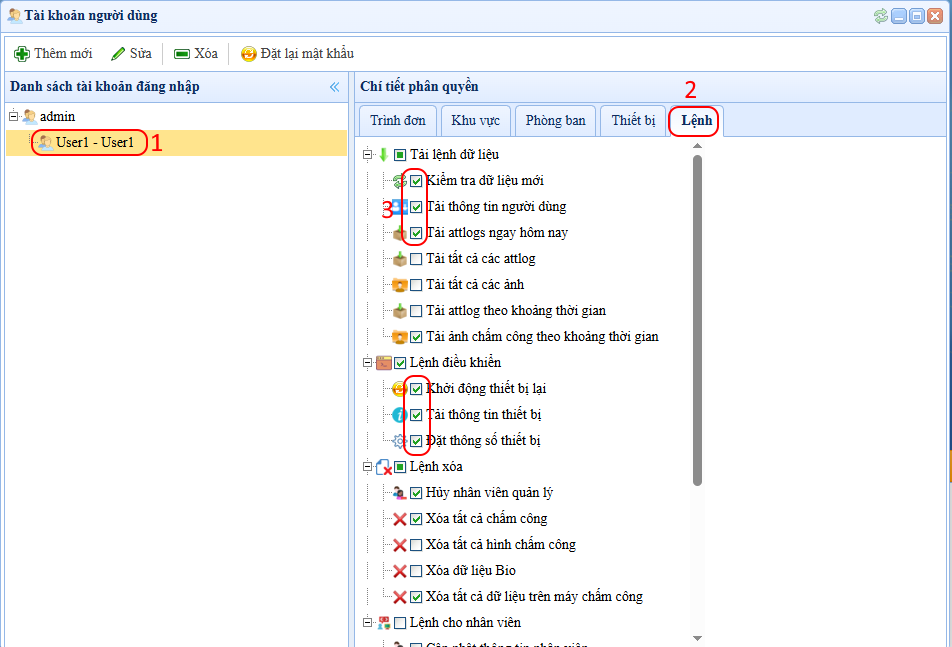Click the pencil Sửa edit icon

point(118,54)
